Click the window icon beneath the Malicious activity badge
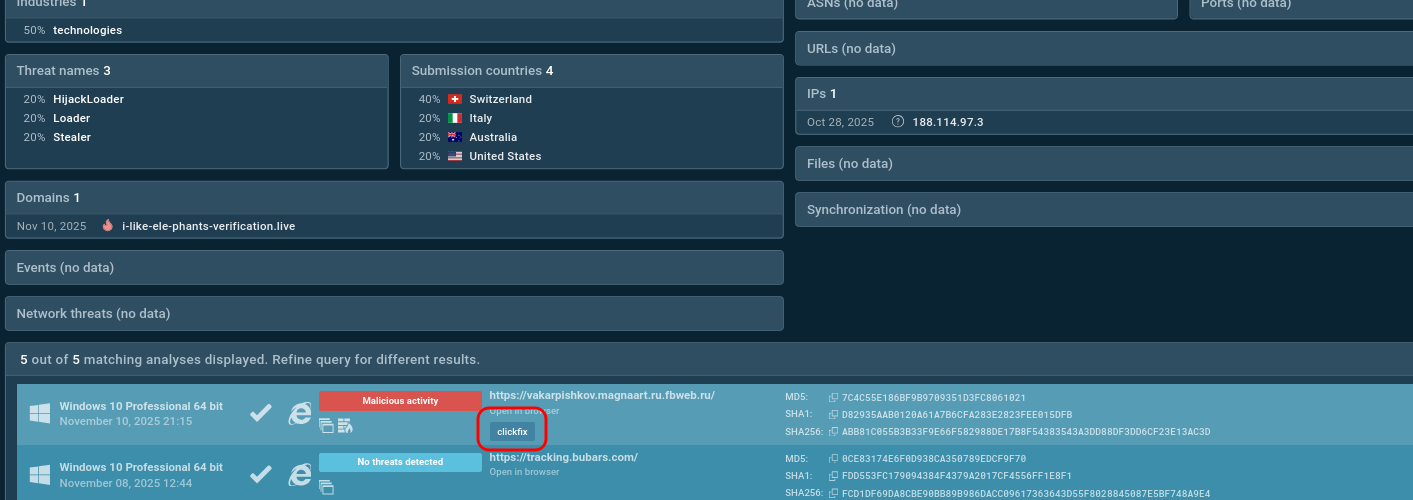 tap(326, 426)
